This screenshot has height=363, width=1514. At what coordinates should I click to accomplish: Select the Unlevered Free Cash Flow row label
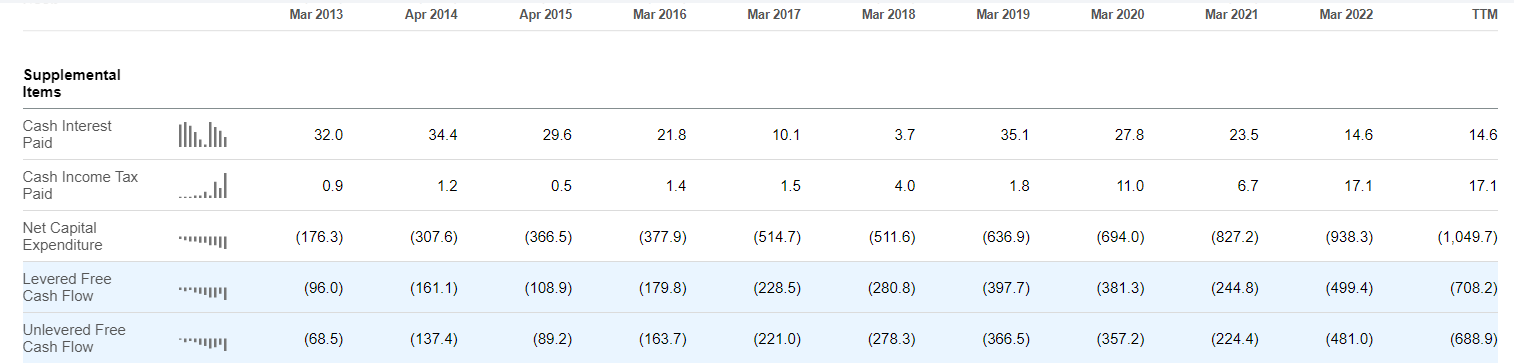pos(74,338)
